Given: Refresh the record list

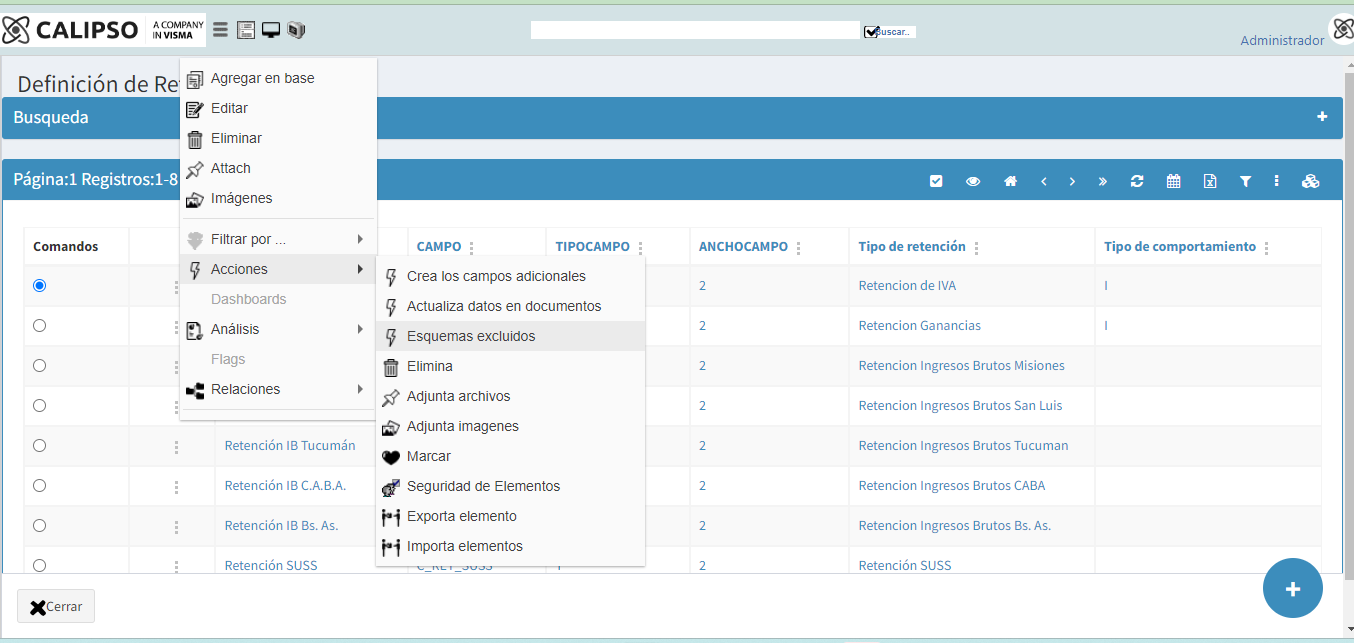Looking at the screenshot, I should click(1137, 181).
